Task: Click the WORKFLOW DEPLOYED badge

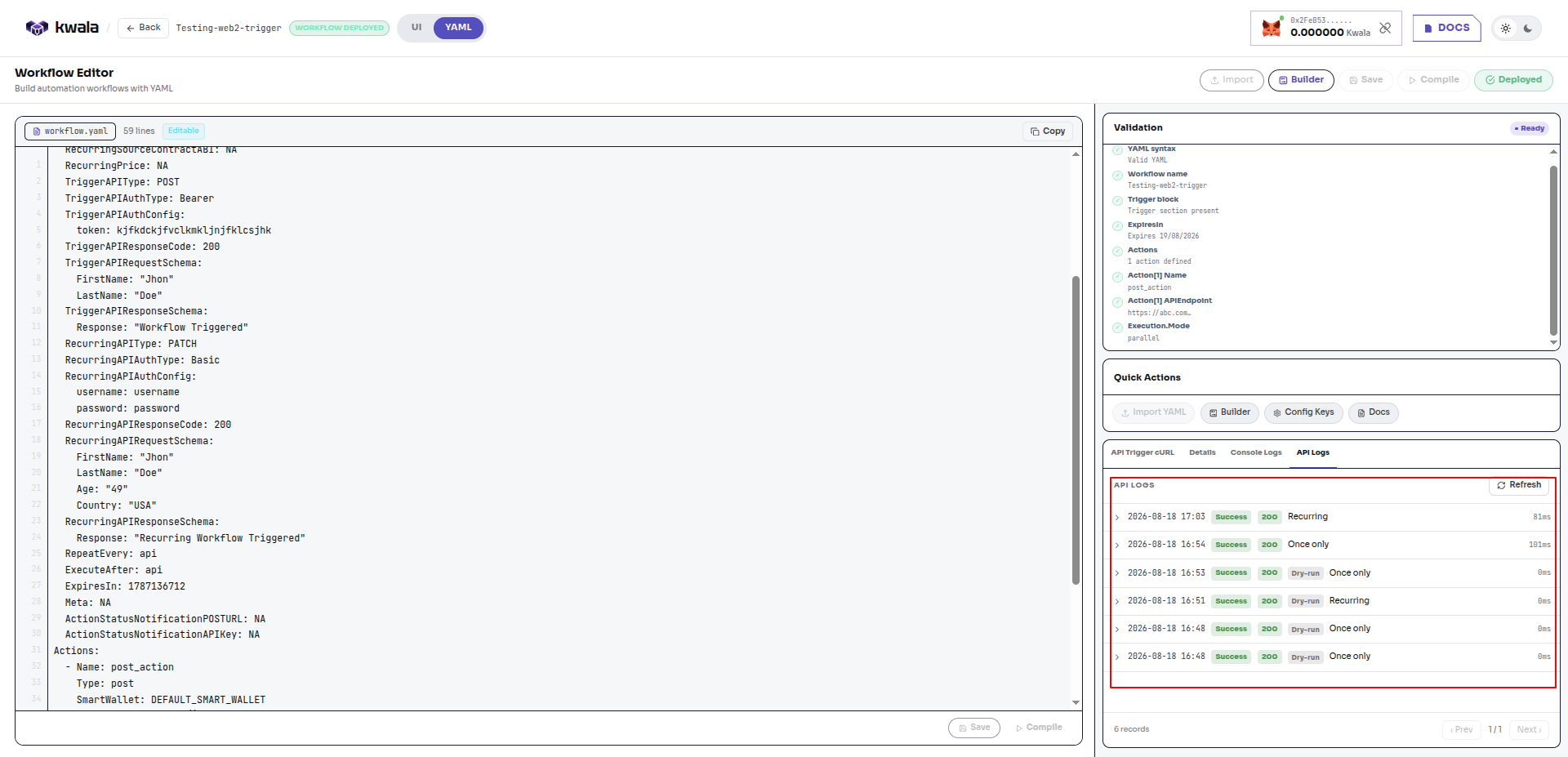Action: [x=339, y=28]
